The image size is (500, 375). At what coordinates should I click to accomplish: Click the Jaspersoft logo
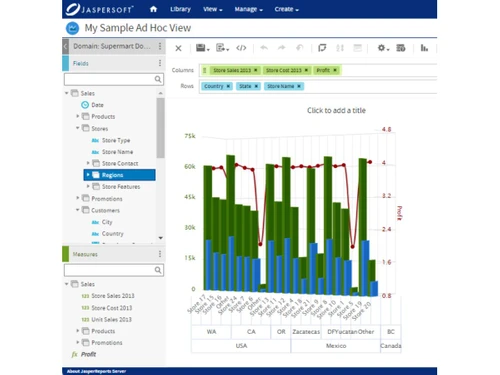pos(100,9)
